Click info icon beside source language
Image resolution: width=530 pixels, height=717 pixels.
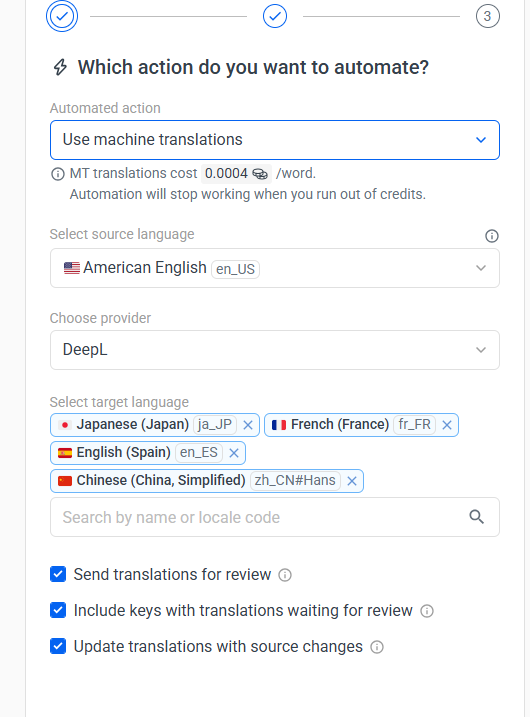tap(492, 236)
